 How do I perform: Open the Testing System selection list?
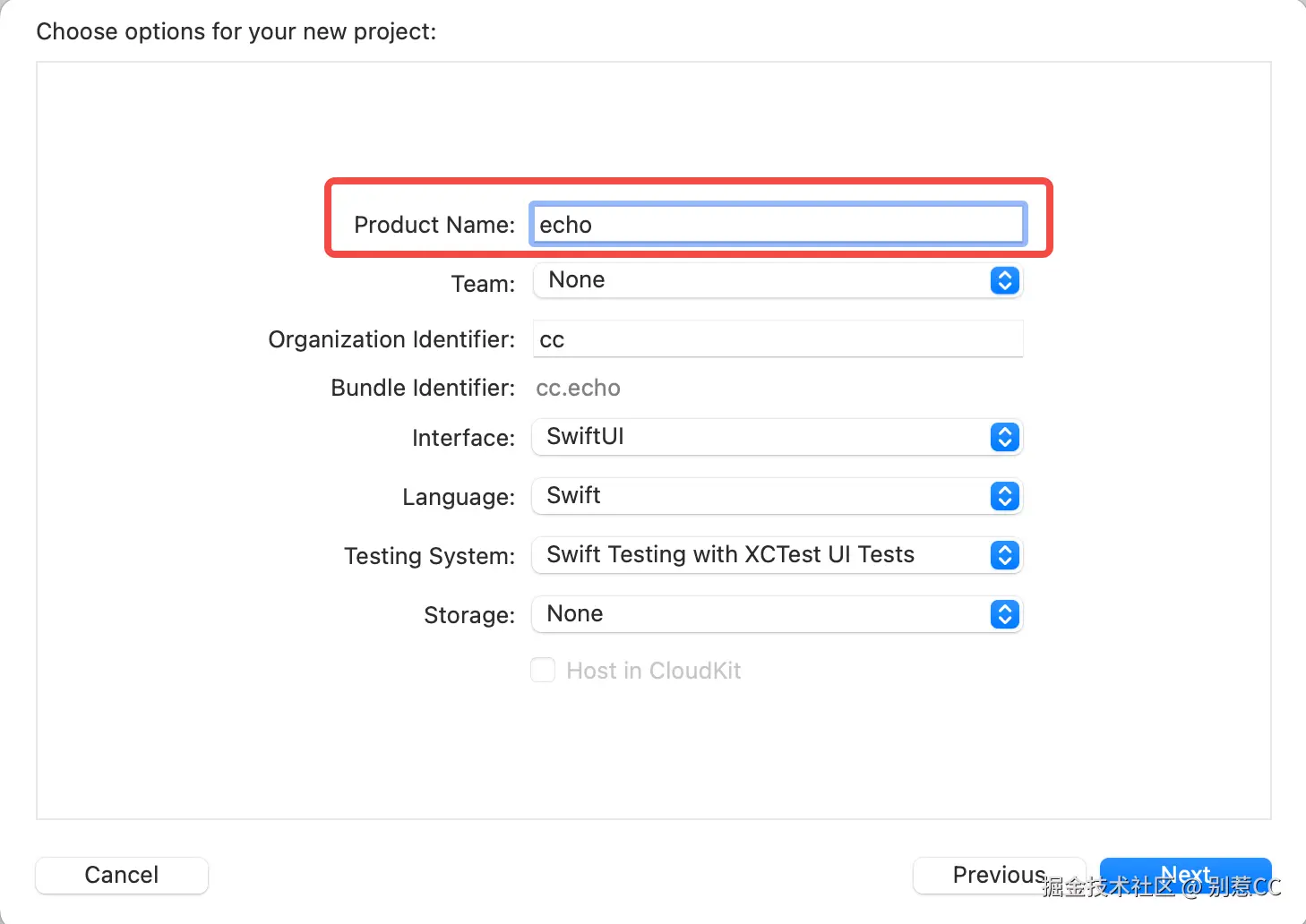point(761,555)
